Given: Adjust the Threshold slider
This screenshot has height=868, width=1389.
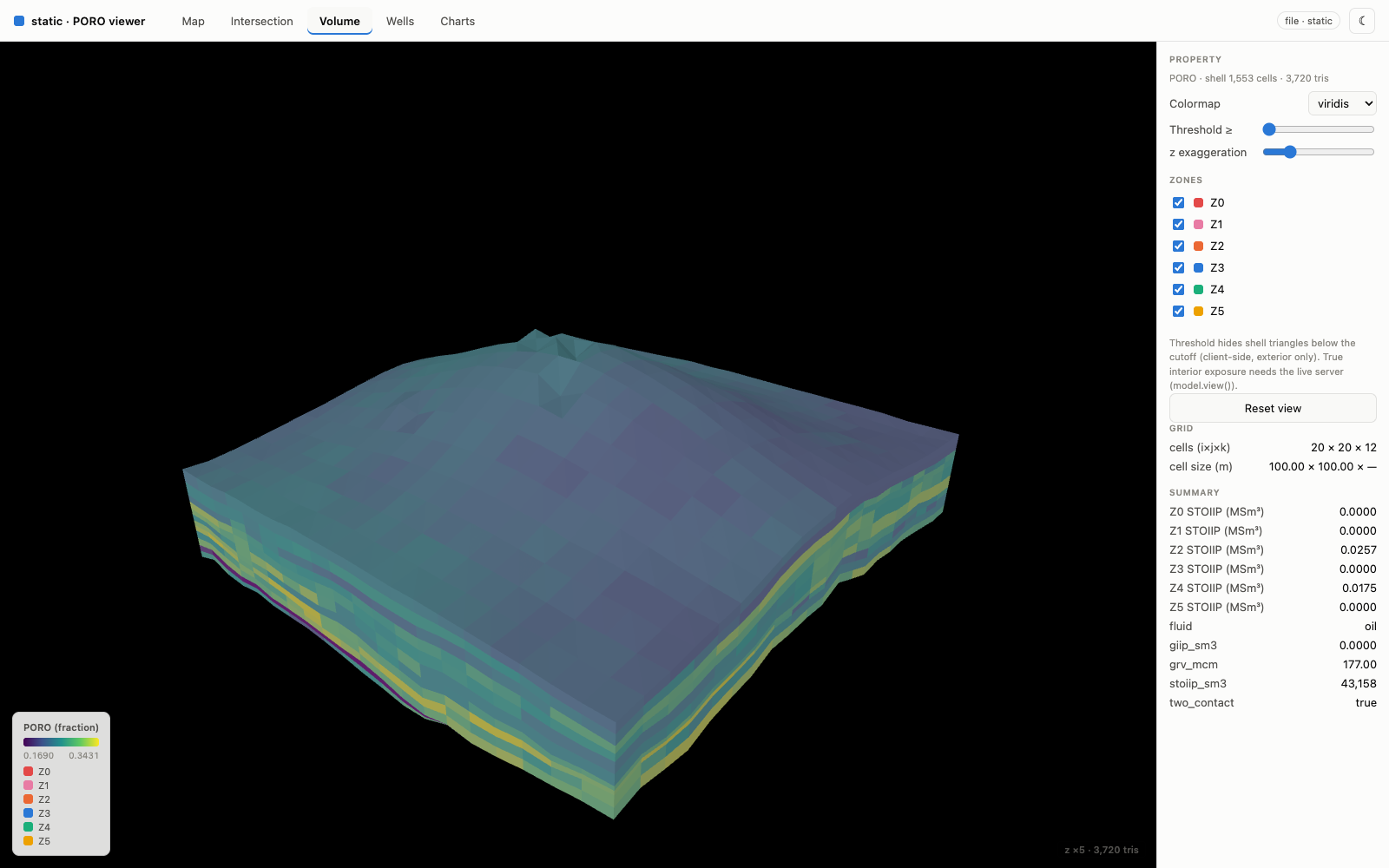Looking at the screenshot, I should [1319, 129].
